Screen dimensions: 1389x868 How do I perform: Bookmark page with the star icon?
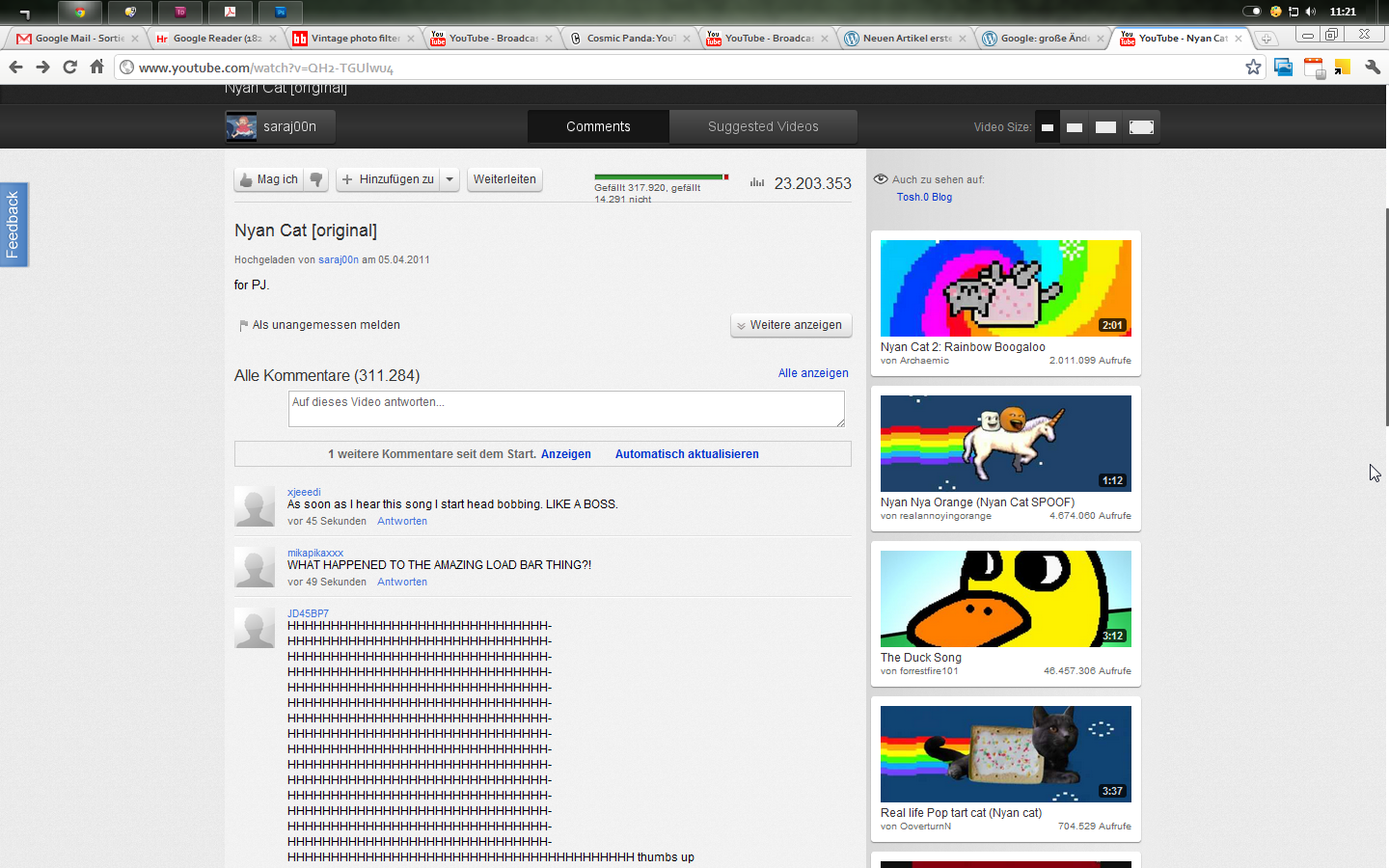tap(1253, 67)
